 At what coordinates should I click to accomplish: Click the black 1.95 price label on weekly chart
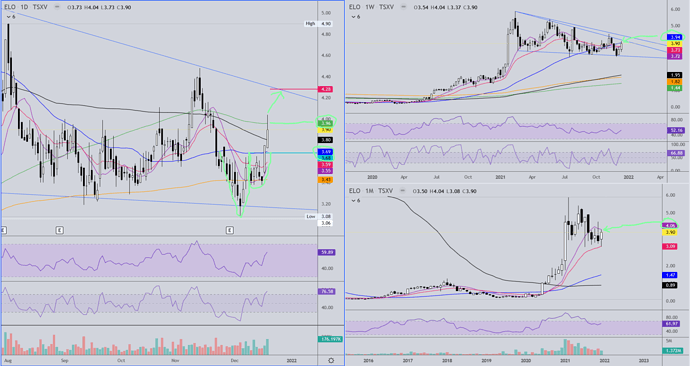(675, 75)
